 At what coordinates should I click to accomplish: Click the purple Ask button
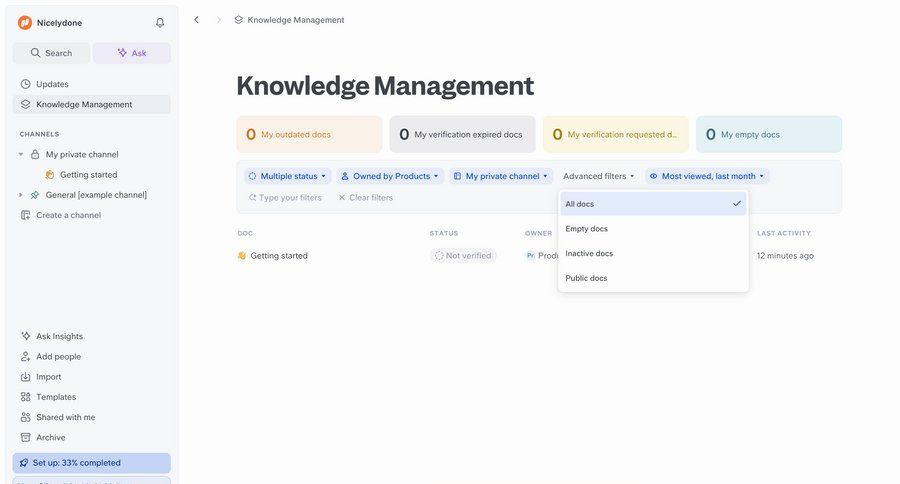[x=132, y=53]
